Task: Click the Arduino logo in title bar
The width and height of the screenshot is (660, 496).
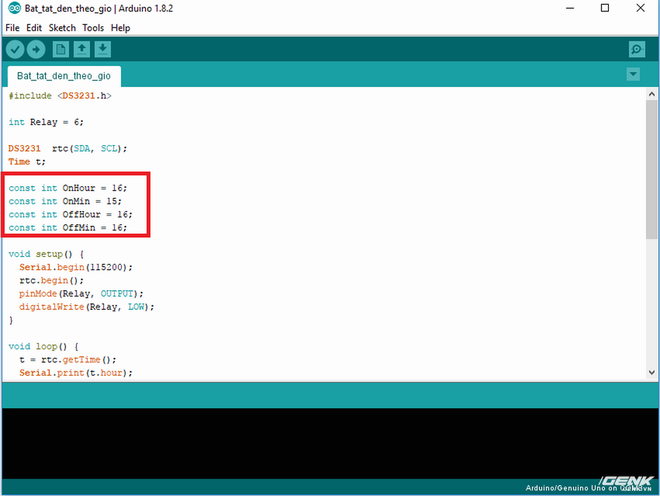Action: (14, 8)
